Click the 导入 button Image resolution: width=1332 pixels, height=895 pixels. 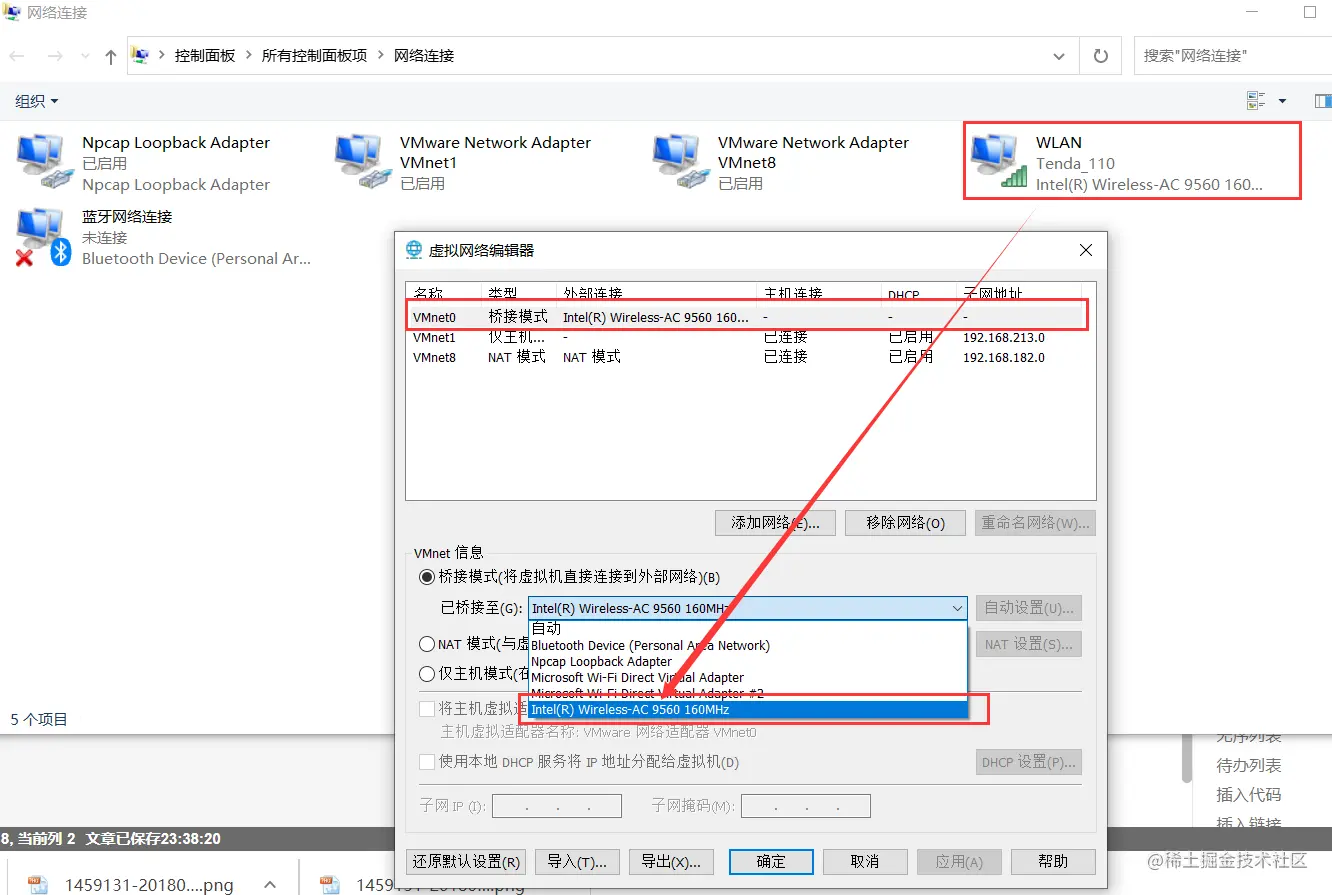578,861
